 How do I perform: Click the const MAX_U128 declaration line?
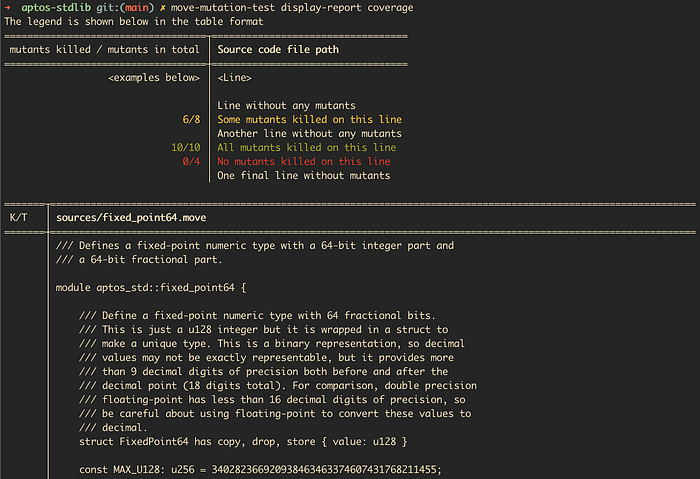coord(260,469)
